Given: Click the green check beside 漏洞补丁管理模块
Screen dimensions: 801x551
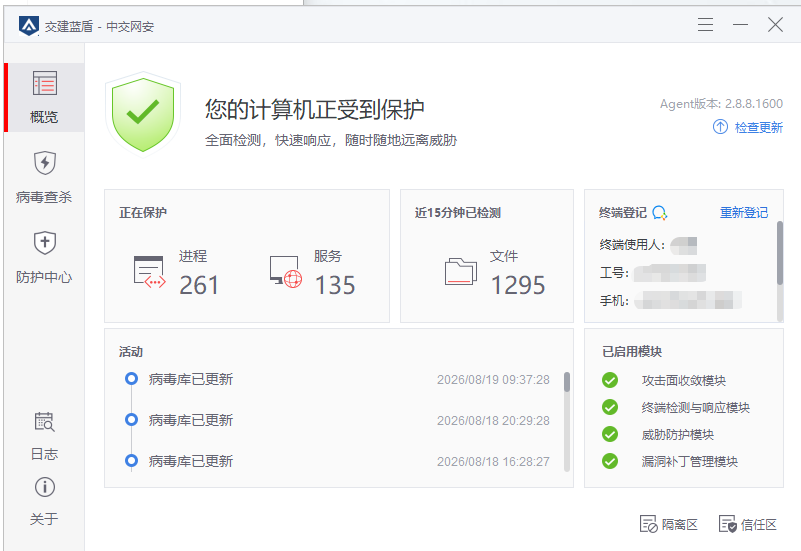Looking at the screenshot, I should (x=609, y=461).
